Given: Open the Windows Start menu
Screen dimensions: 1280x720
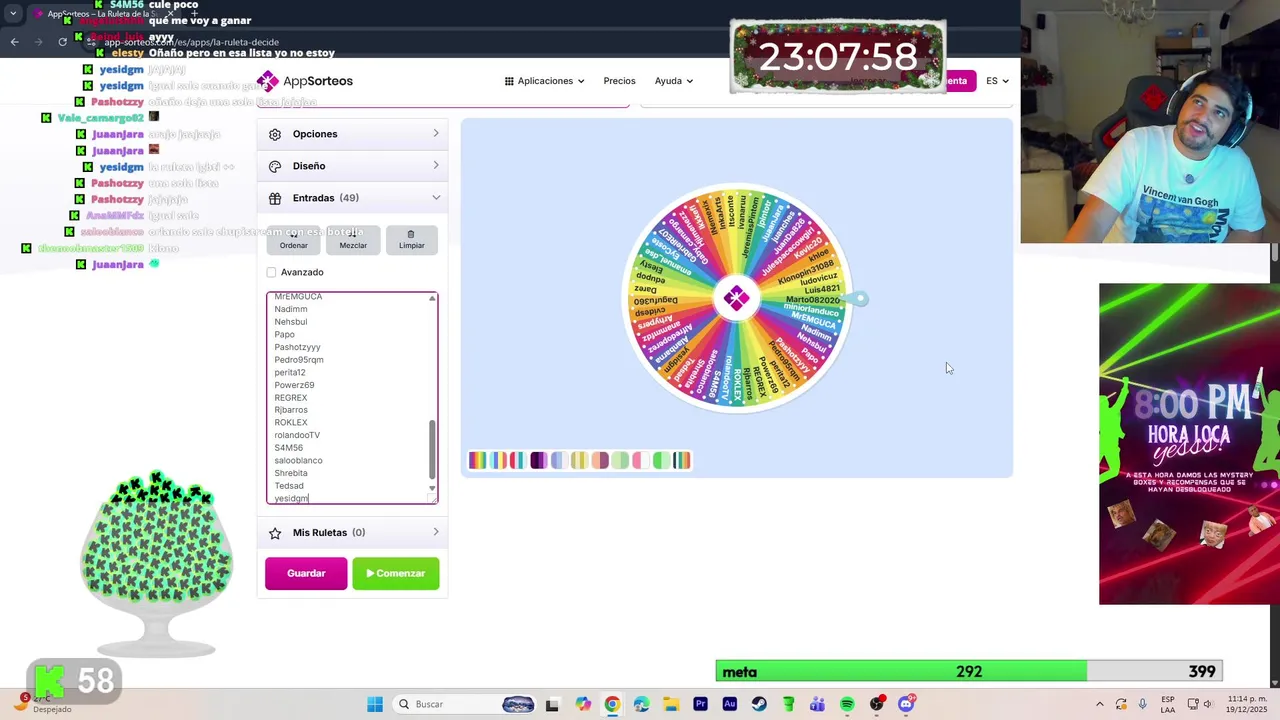Looking at the screenshot, I should 375,704.
